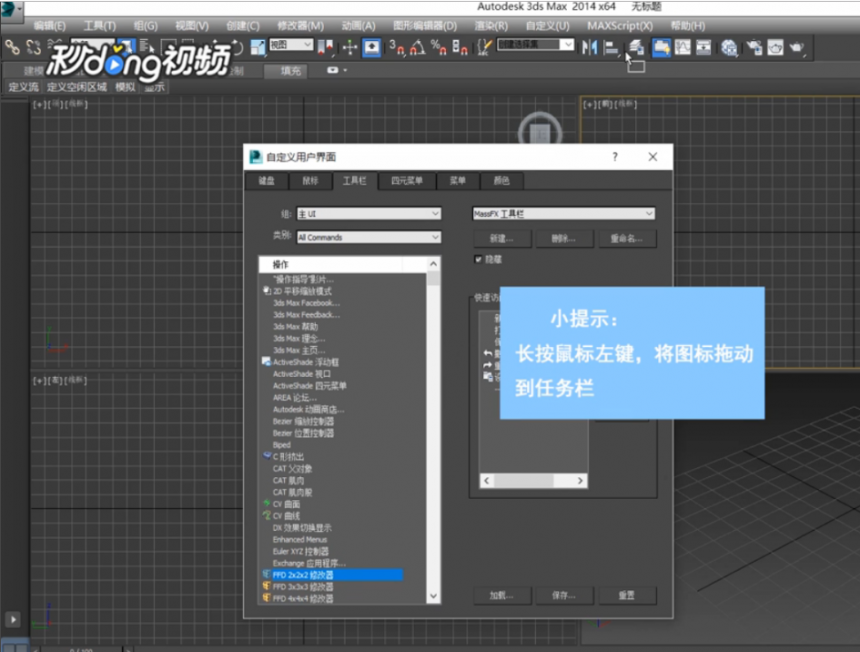This screenshot has height=652, width=860.
Task: Click action list scroll down arrow
Action: [x=433, y=597]
